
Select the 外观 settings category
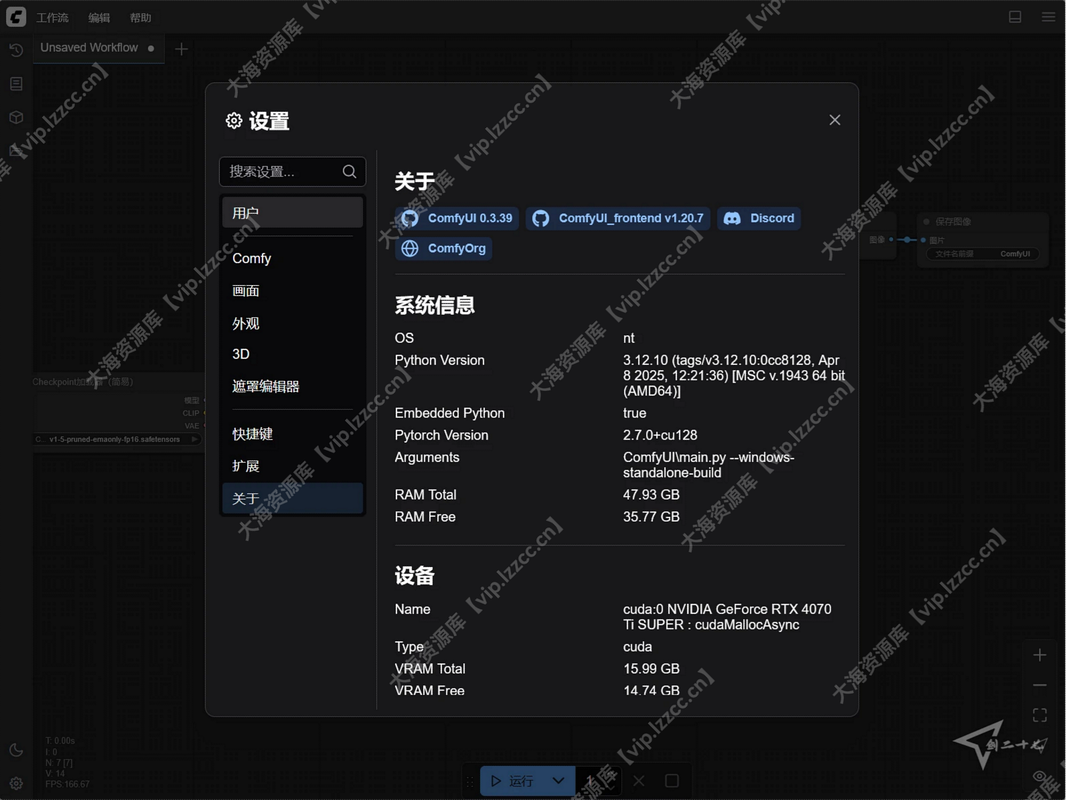pyautogui.click(x=292, y=324)
